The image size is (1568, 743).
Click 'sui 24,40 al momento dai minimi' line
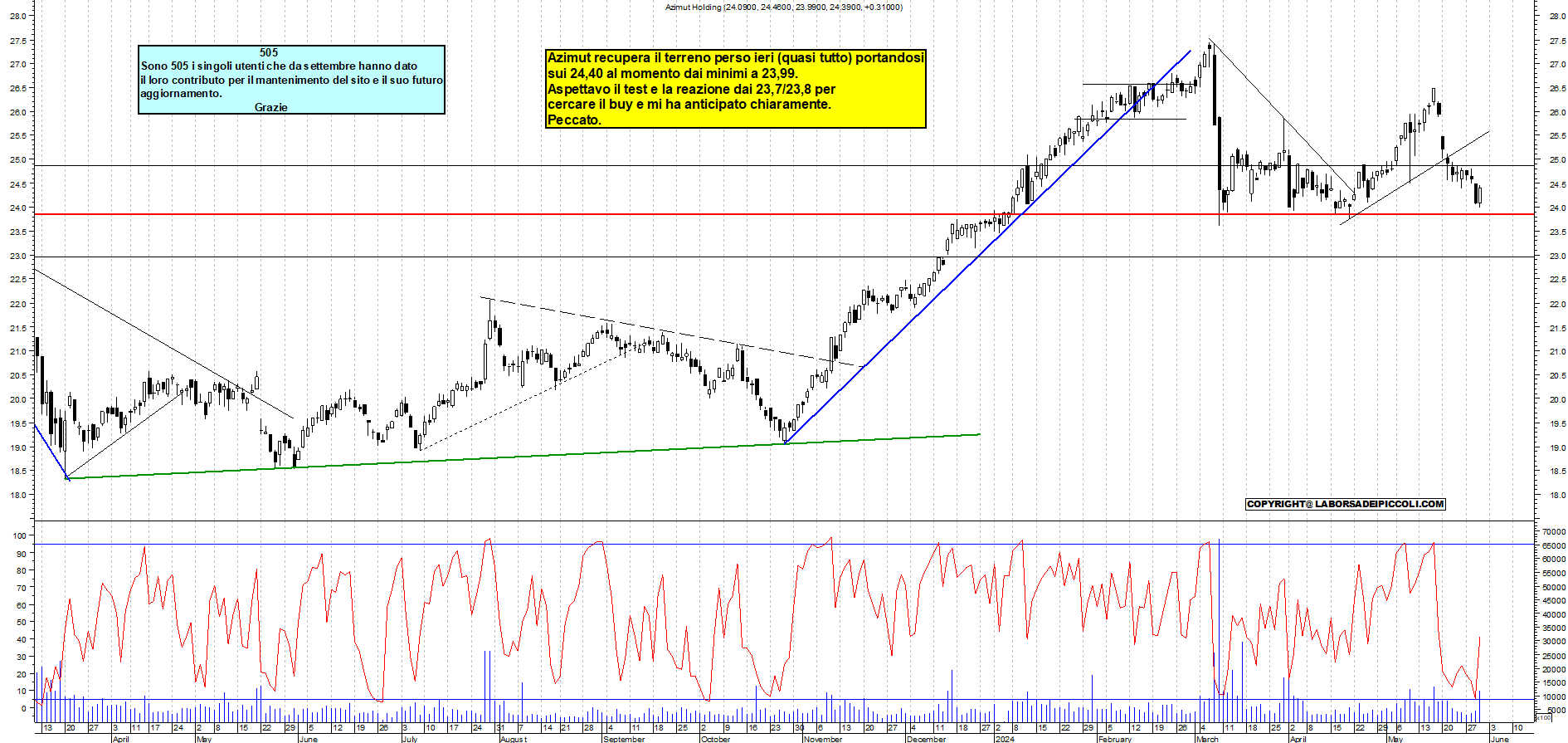point(673,73)
